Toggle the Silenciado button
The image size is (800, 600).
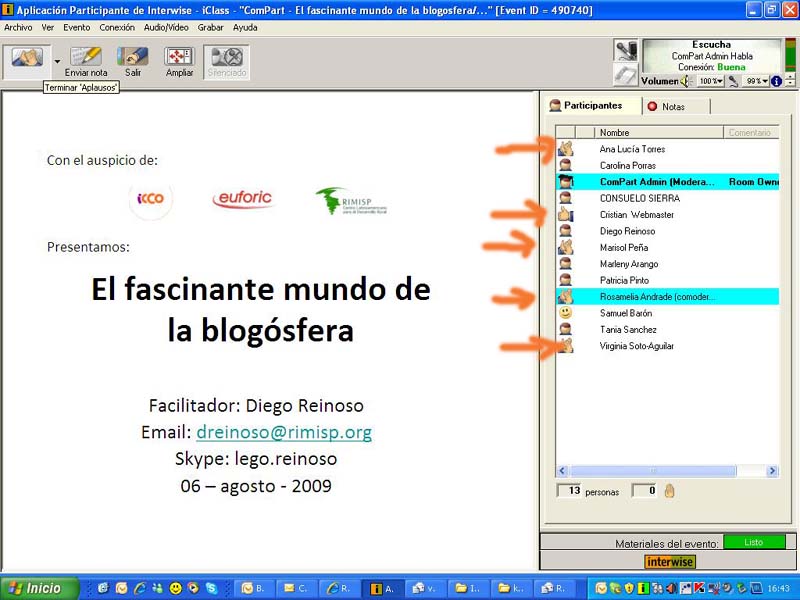(x=227, y=62)
